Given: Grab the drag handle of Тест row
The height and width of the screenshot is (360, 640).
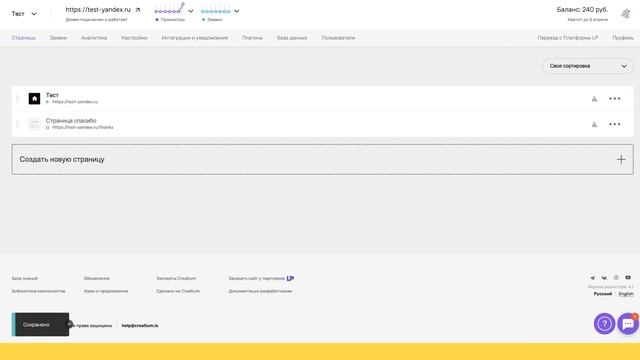Looking at the screenshot, I should pyautogui.click(x=18, y=98).
